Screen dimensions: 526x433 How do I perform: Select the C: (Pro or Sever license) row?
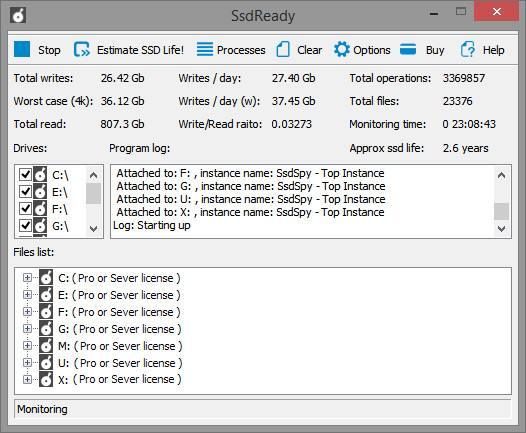click(119, 278)
